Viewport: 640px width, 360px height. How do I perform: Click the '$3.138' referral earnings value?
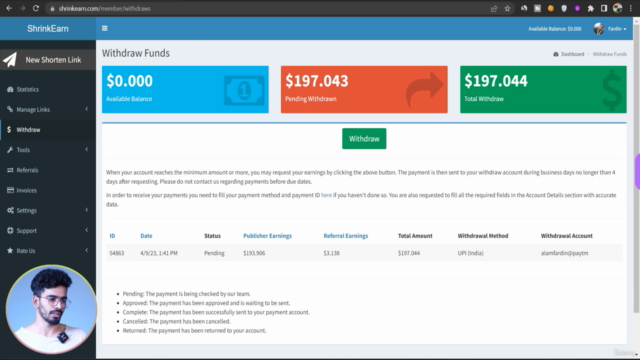tap(331, 253)
